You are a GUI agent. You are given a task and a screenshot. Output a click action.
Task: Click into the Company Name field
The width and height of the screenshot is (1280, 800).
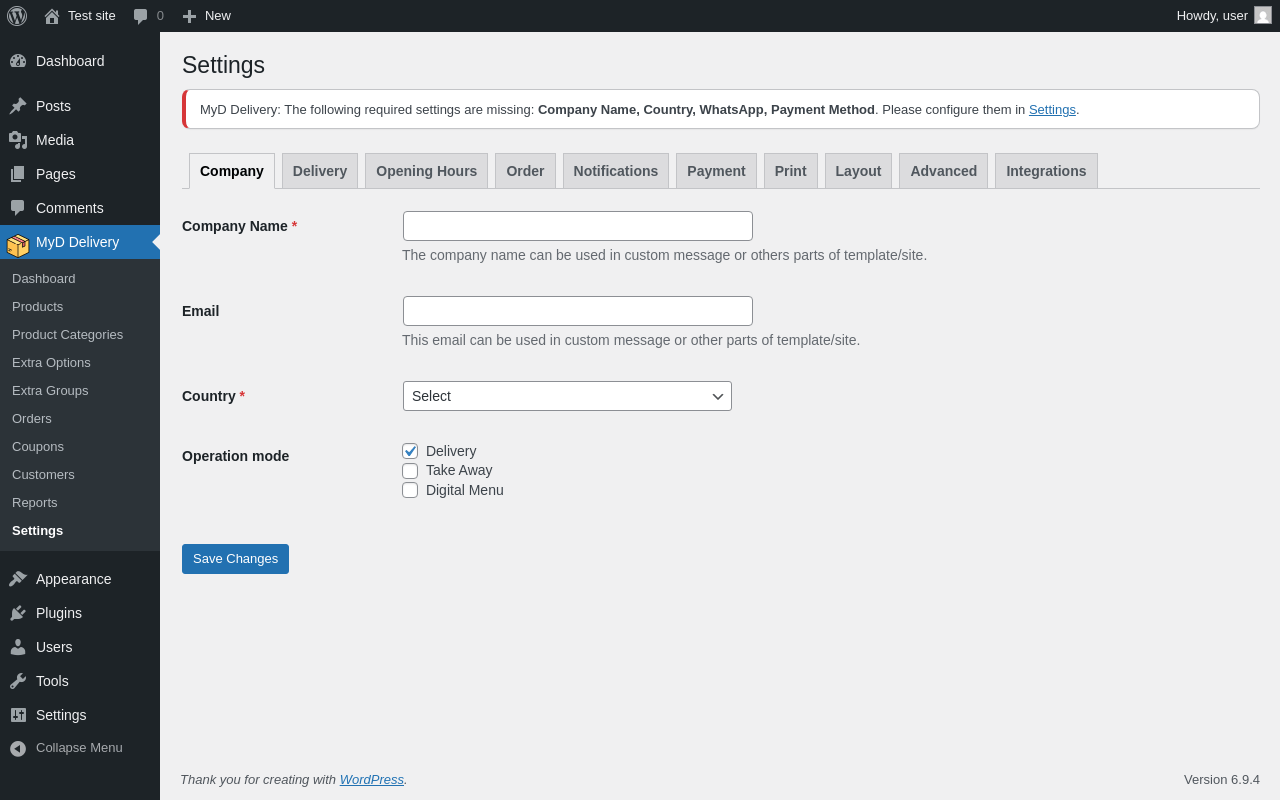578,226
